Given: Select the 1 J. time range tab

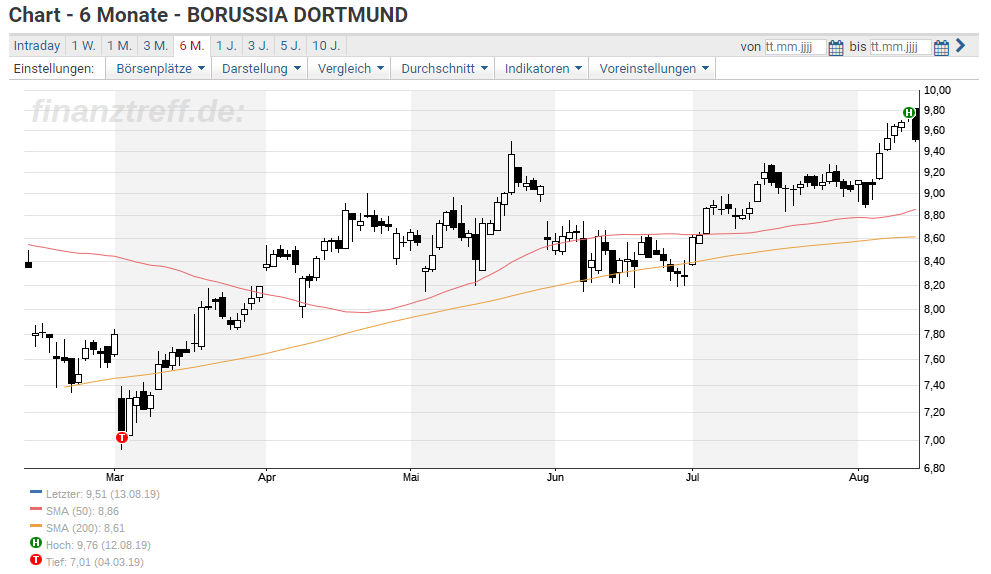Looking at the screenshot, I should point(226,46).
